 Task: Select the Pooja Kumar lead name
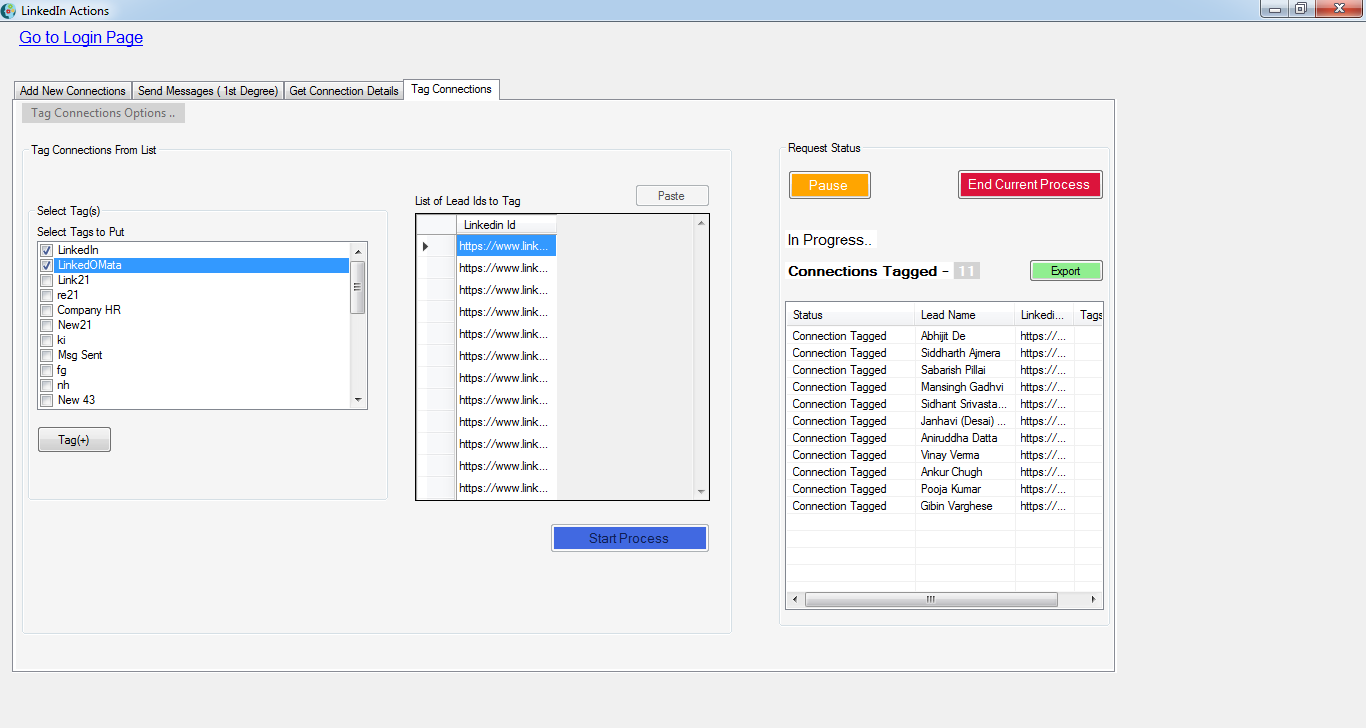point(950,489)
